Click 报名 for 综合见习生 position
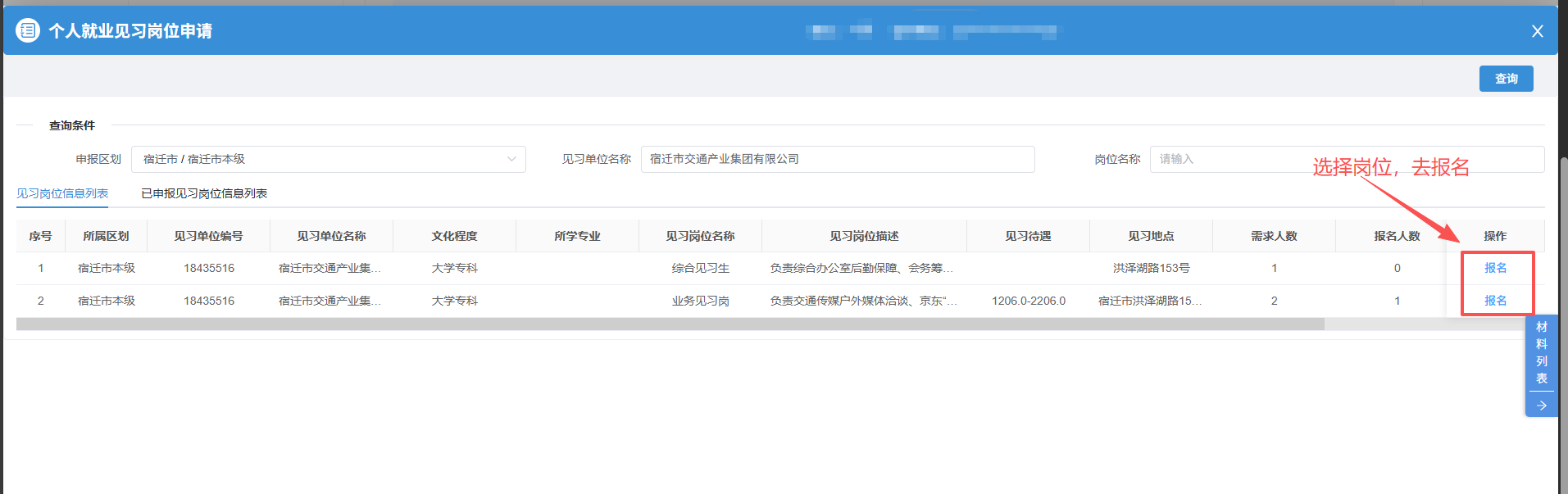Viewport: 1568px width, 494px height. [x=1495, y=268]
